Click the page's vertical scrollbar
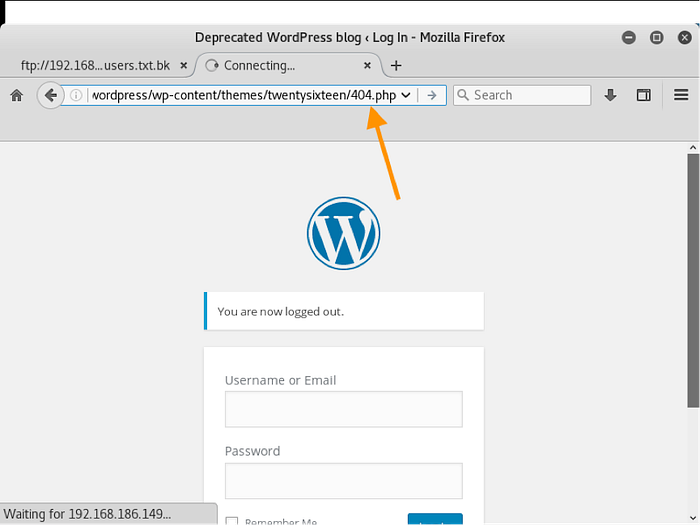 click(x=693, y=280)
